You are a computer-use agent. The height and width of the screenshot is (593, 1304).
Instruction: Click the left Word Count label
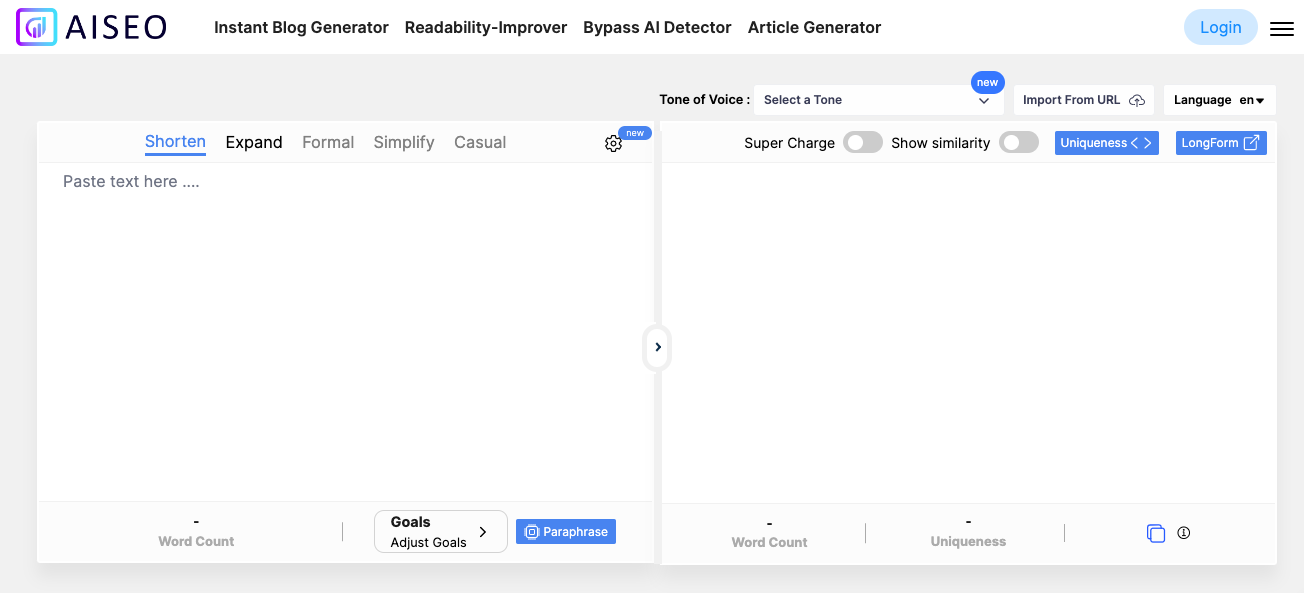pos(196,541)
